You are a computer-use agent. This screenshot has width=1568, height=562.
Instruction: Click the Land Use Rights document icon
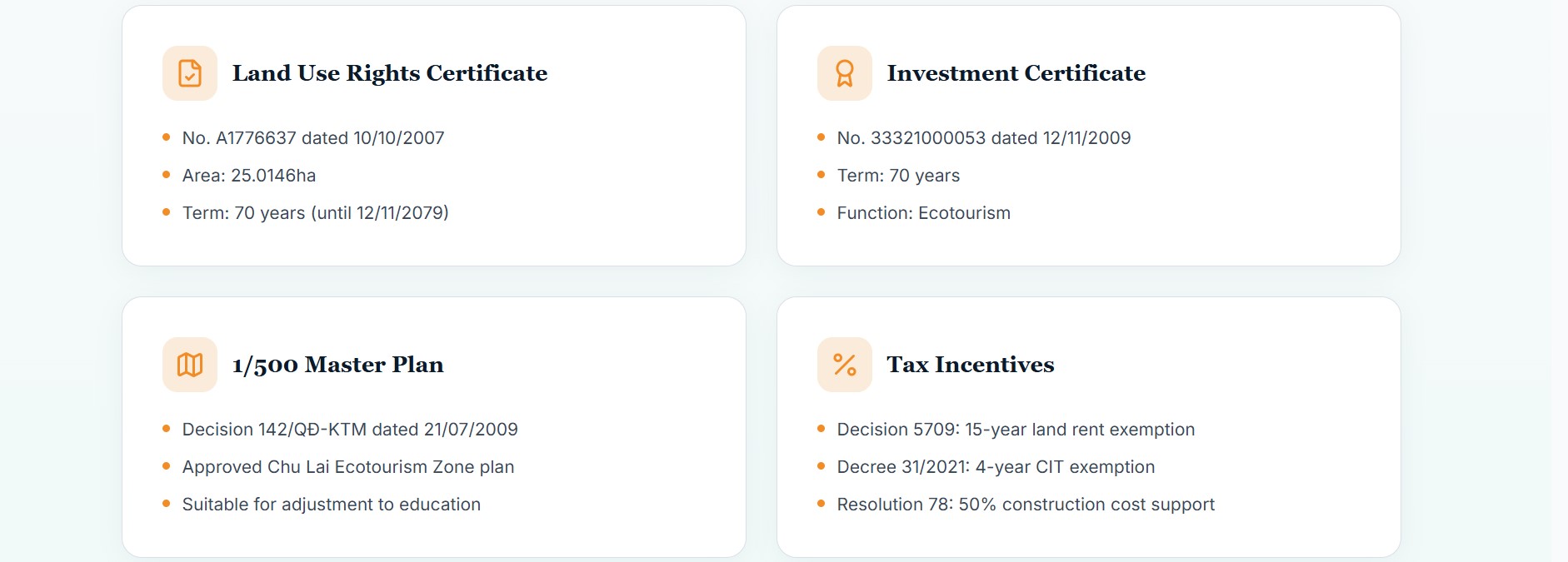pyautogui.click(x=190, y=73)
